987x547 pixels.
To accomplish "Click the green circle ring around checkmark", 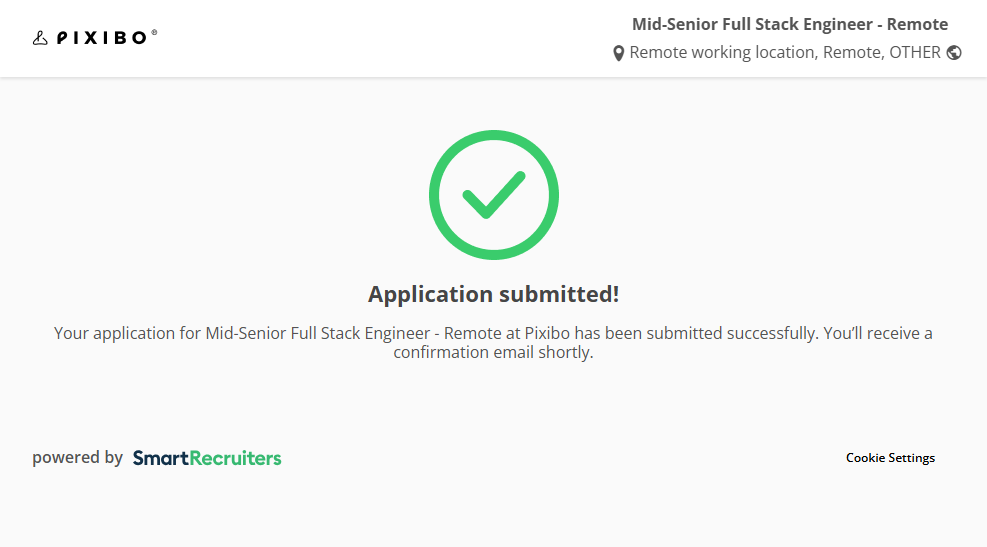I will click(x=436, y=195).
